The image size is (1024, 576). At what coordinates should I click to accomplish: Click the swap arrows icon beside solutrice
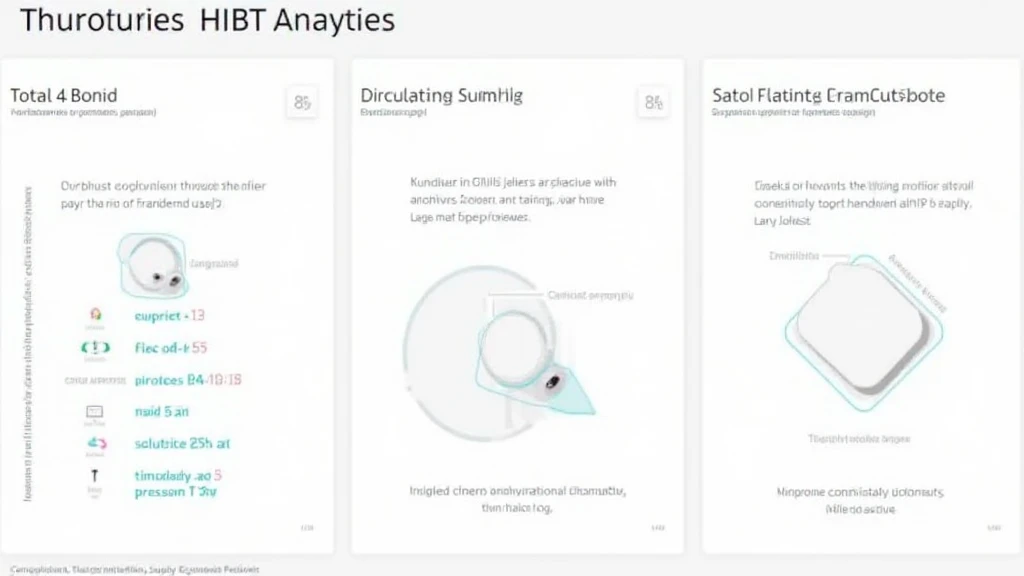[96, 443]
